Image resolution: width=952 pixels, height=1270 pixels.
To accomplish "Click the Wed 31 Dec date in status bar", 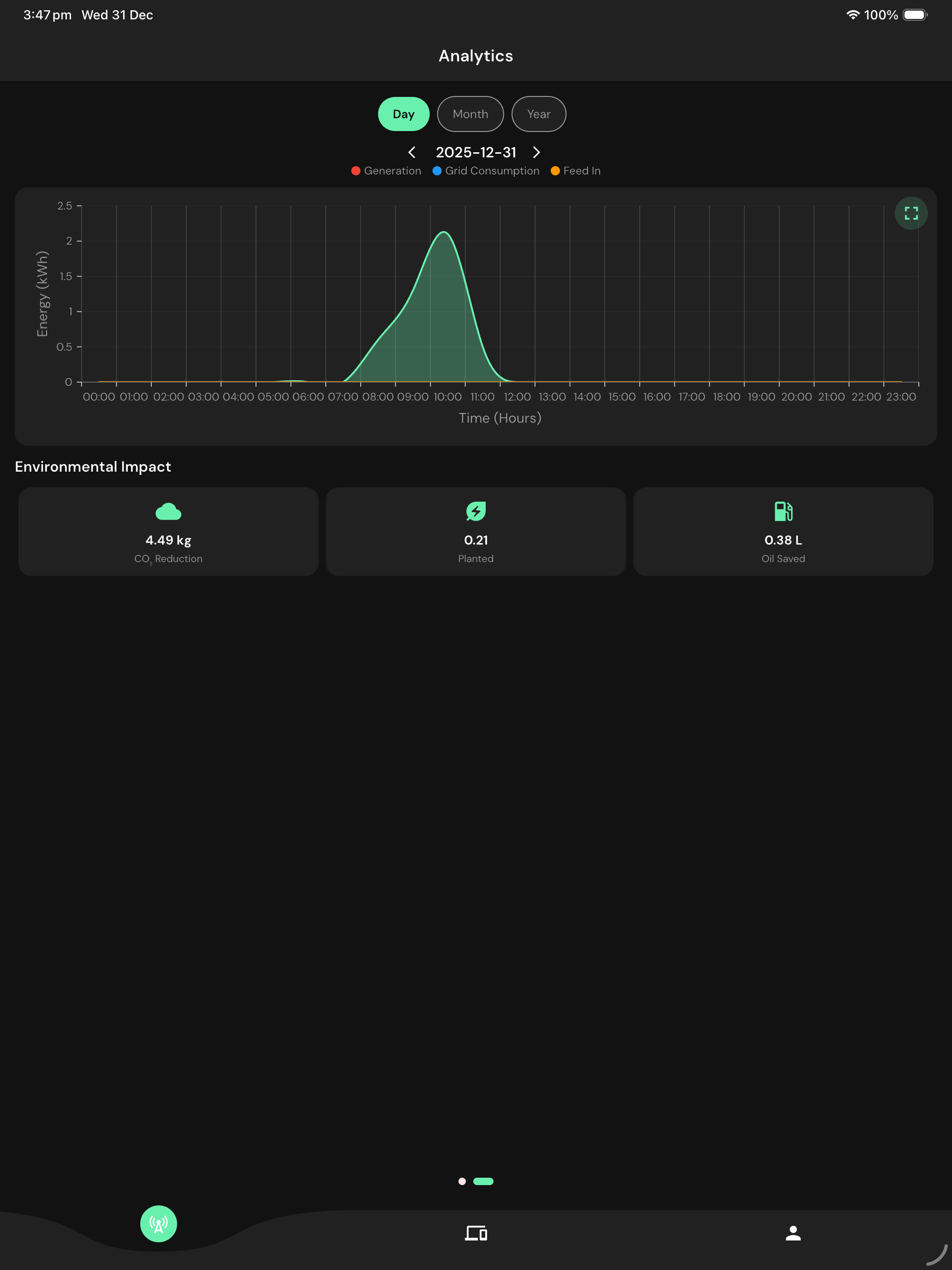I will (x=117, y=15).
